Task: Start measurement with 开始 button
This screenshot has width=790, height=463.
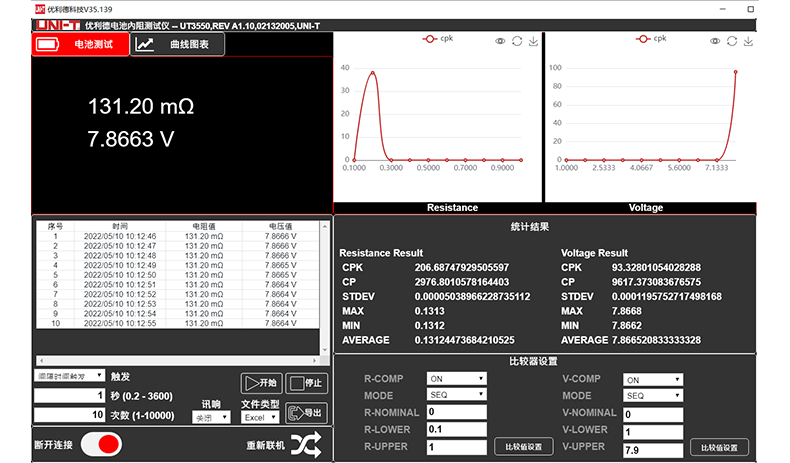Action: coord(261,383)
